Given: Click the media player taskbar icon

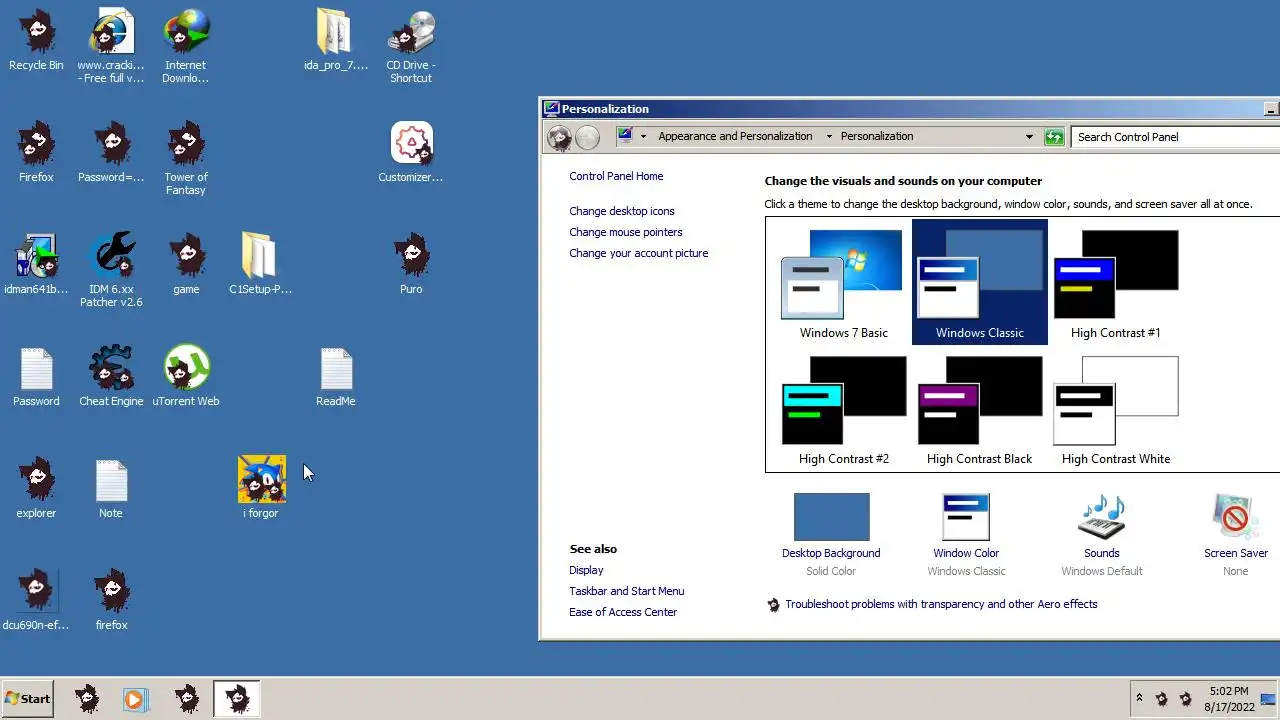Looking at the screenshot, I should point(135,699).
